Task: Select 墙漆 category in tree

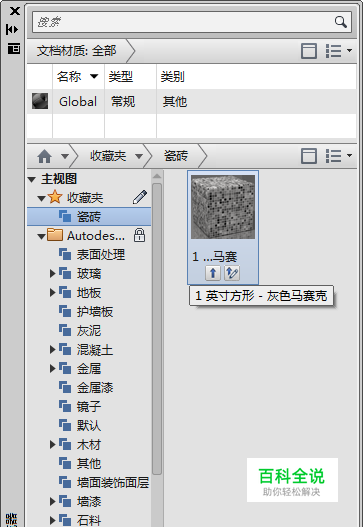Action: [80, 501]
